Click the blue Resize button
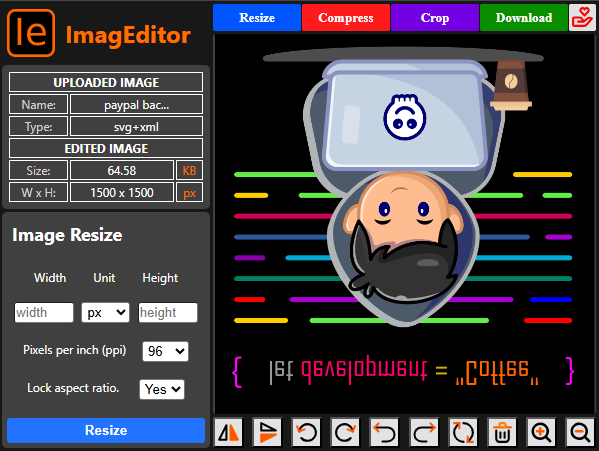The width and height of the screenshot is (599, 451). tap(106, 430)
